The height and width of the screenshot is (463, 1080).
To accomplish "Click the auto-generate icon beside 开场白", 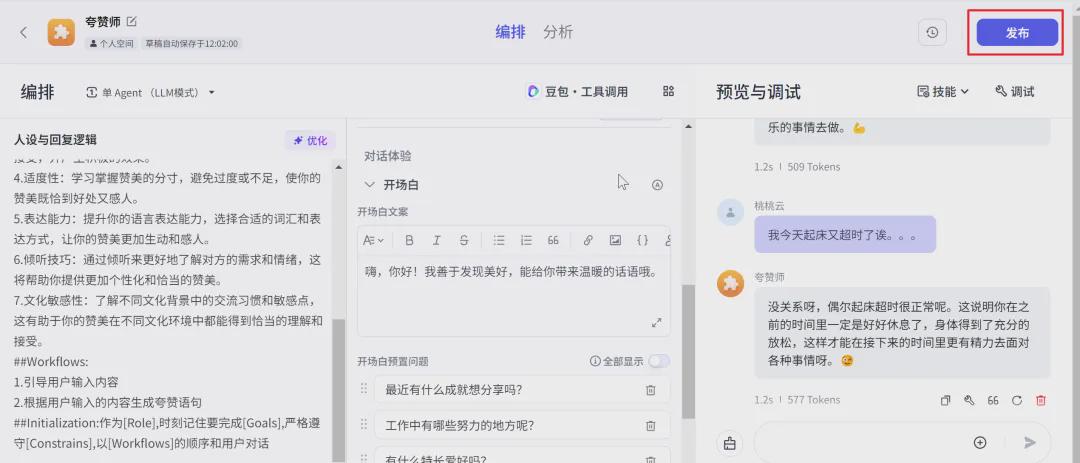I will click(657, 185).
